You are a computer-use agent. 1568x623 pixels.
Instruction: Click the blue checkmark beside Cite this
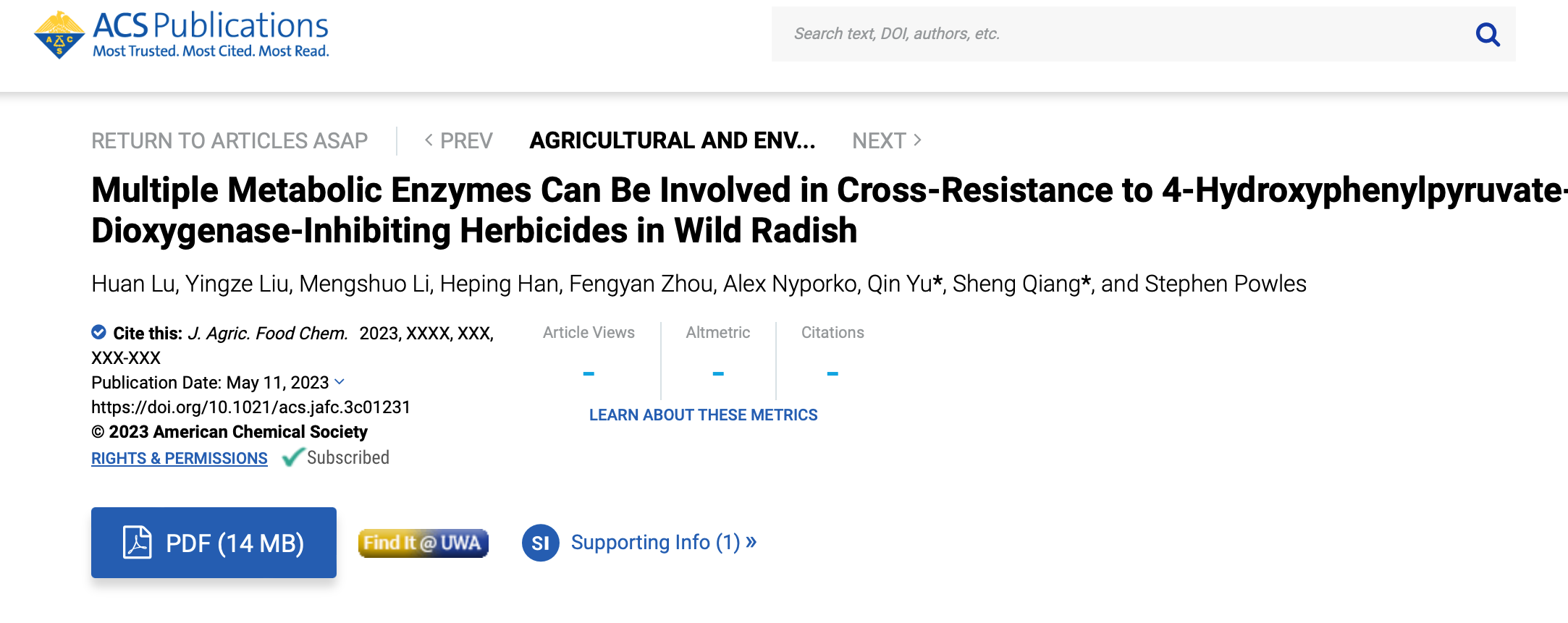click(x=98, y=332)
